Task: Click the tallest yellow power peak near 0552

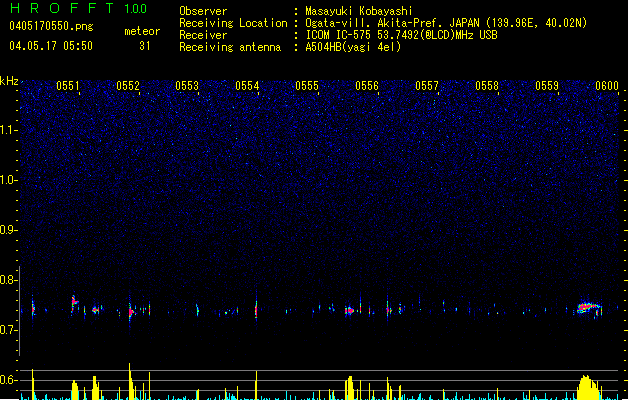Action: pyautogui.click(x=130, y=381)
